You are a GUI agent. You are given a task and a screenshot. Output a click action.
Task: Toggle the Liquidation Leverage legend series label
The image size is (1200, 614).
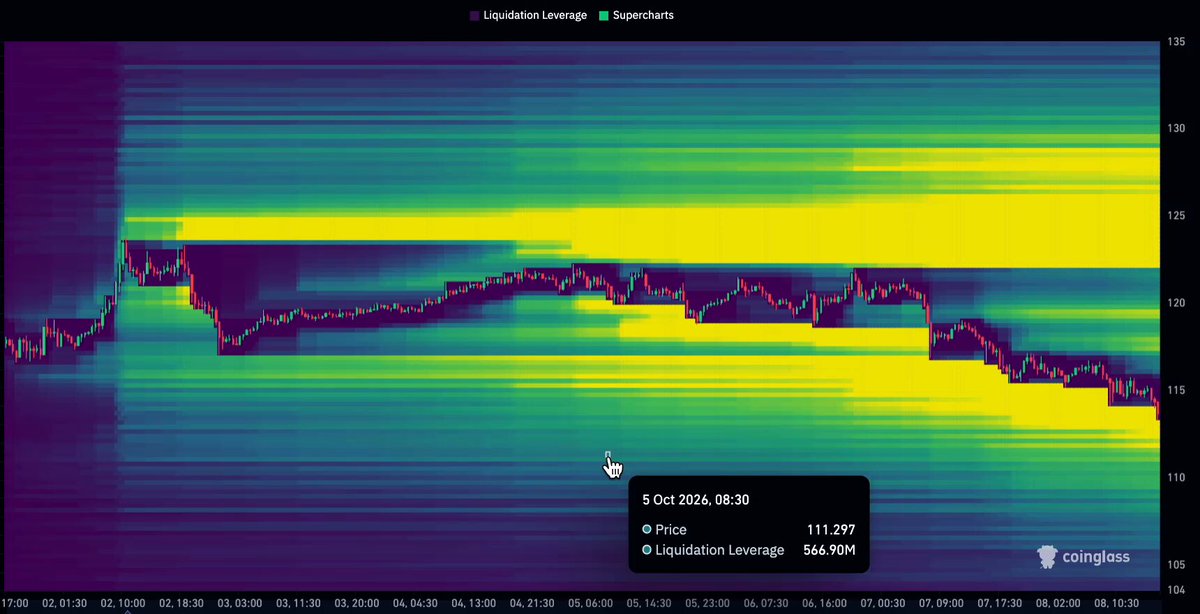click(x=535, y=16)
